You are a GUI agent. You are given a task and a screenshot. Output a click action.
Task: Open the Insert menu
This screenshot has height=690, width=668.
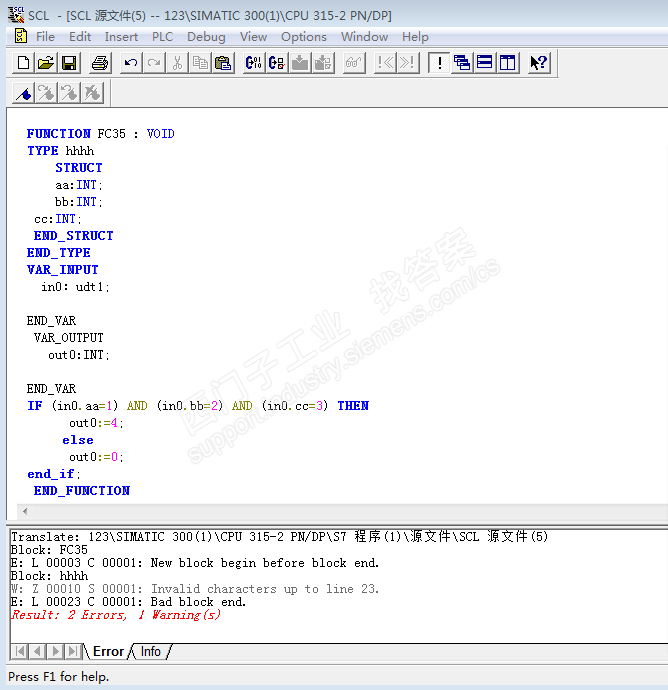pos(121,37)
